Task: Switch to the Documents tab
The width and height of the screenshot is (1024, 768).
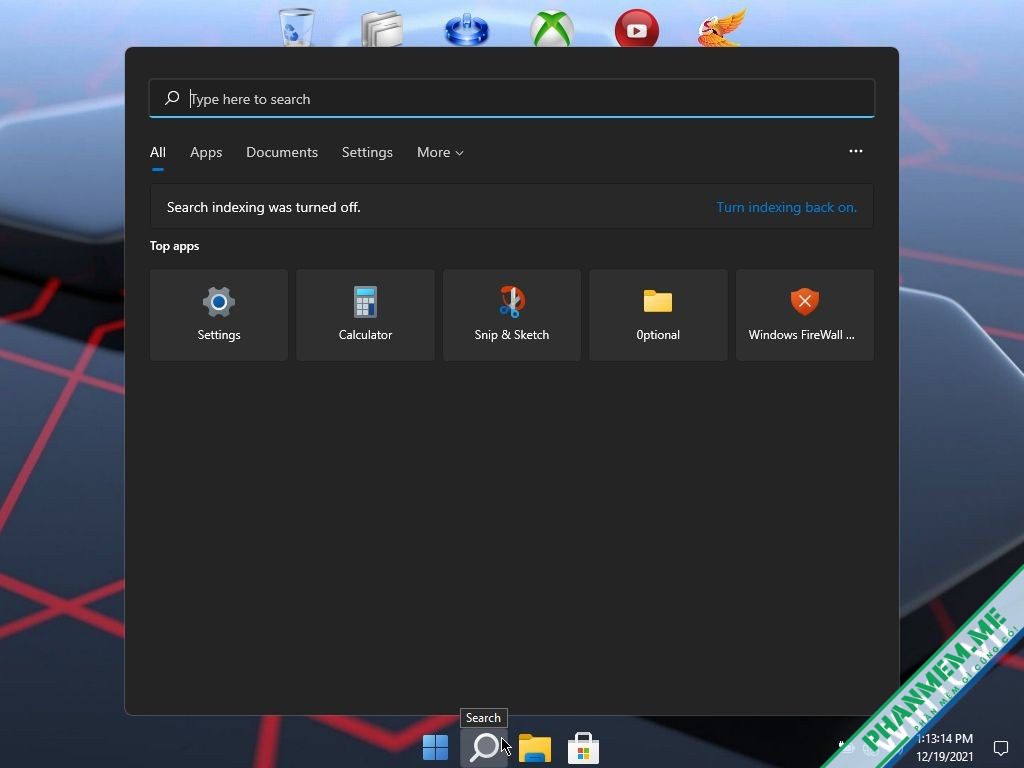Action: [x=281, y=152]
